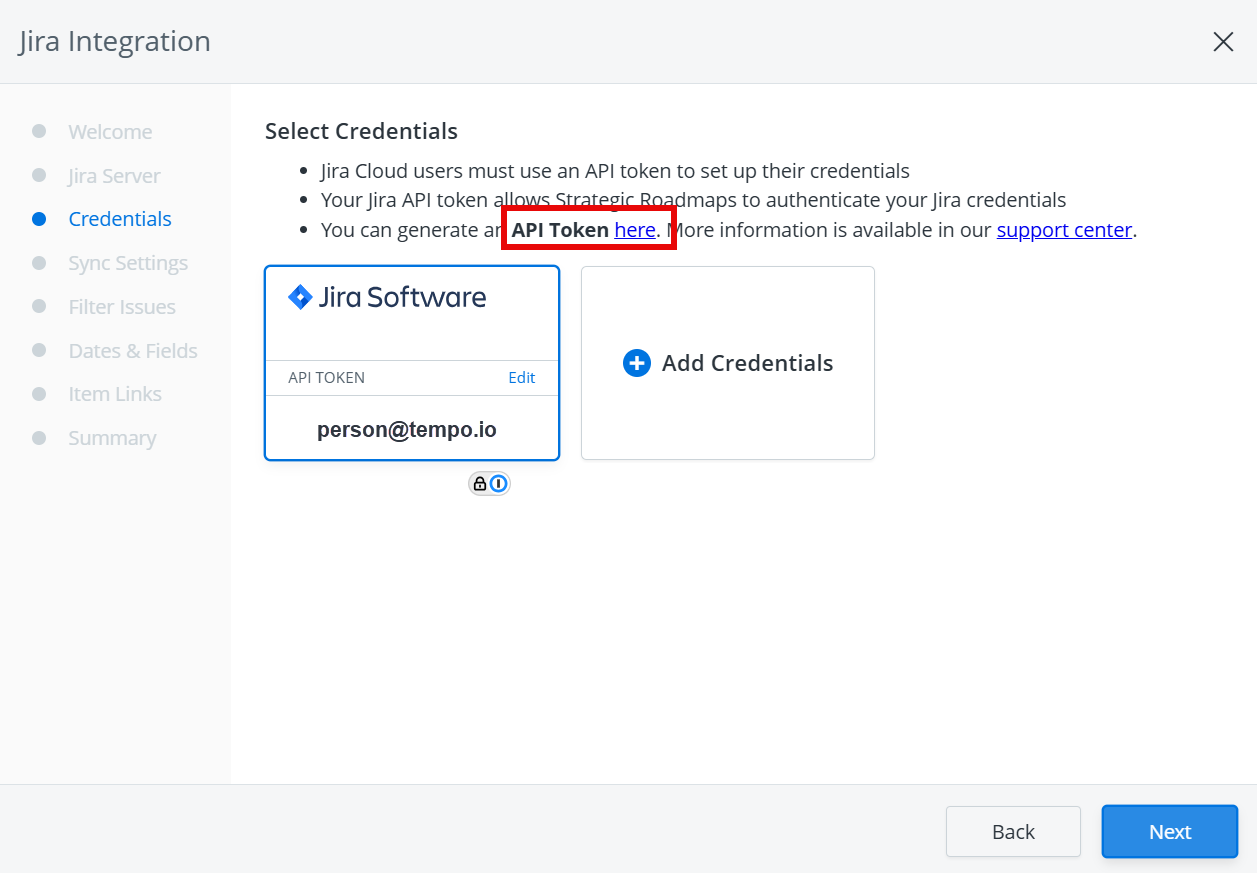Click the highlighted here link to generate API Token
Screen dimensions: 1257x873
(637, 229)
